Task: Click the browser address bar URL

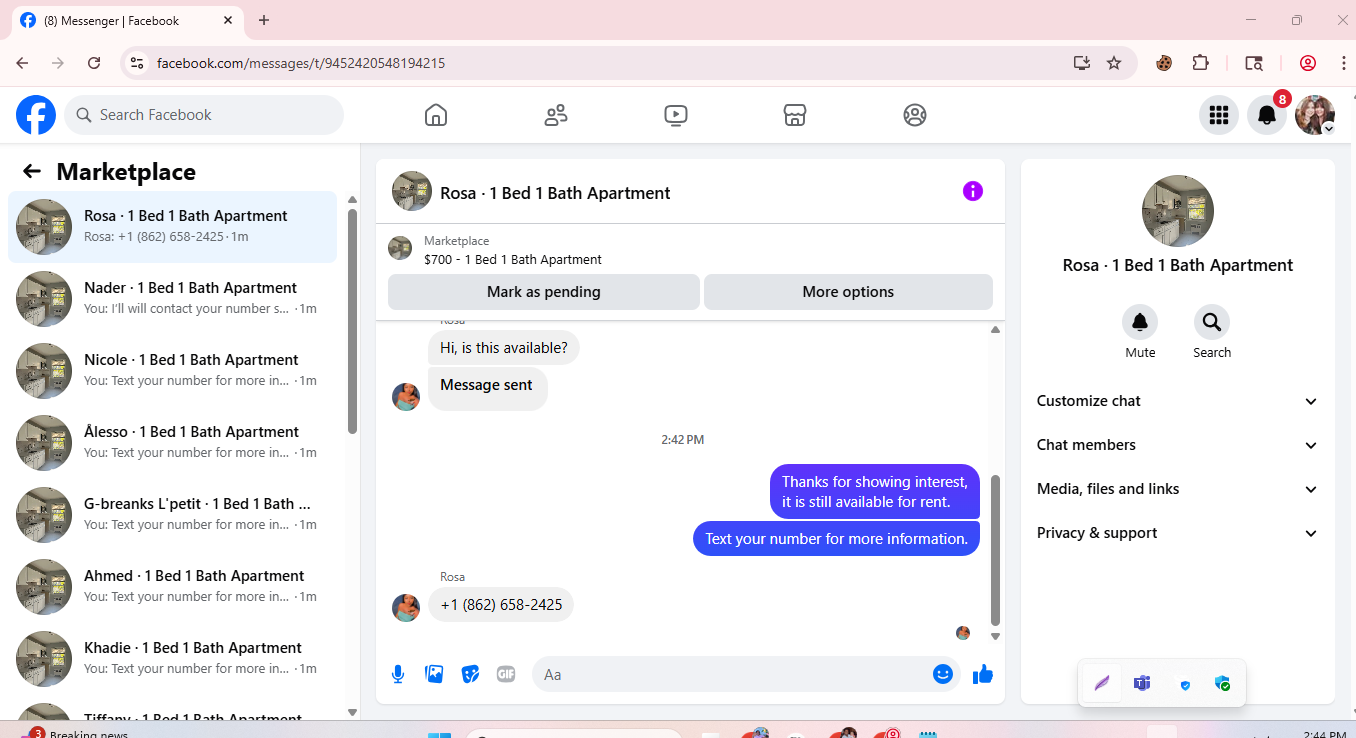Action: [301, 63]
